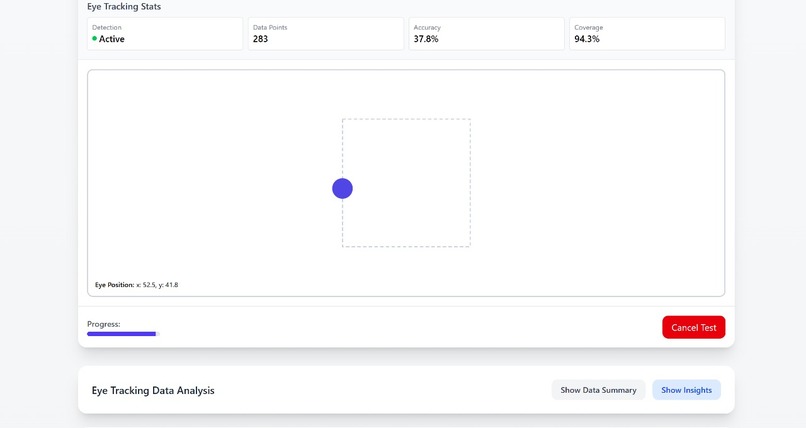Screen dimensions: 806x428
Task: Click the Eye Tracking Stats heading
Action: 124,7
